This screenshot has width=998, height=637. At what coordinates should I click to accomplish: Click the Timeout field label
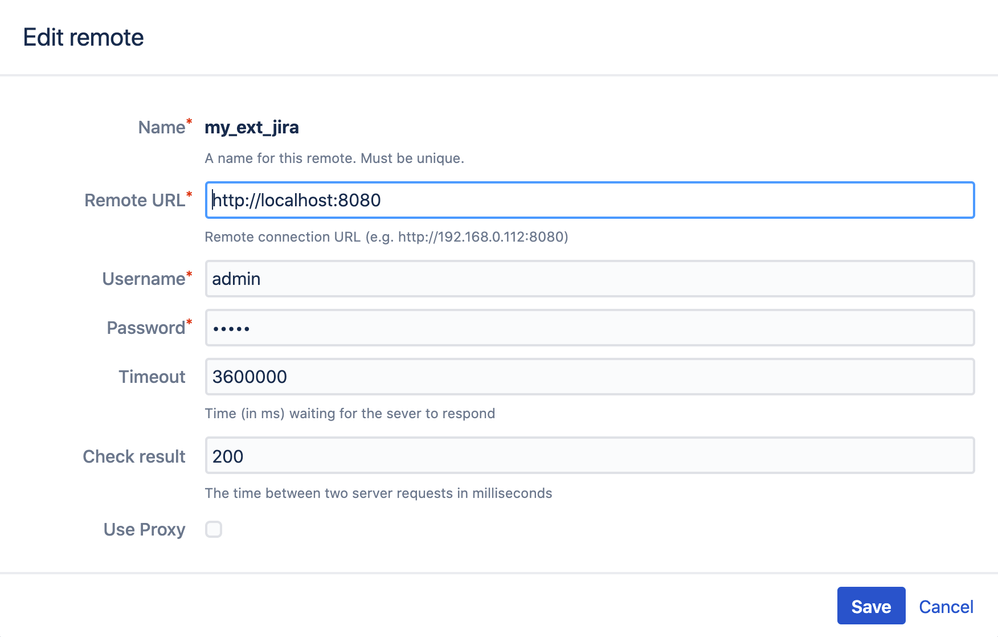click(x=152, y=377)
